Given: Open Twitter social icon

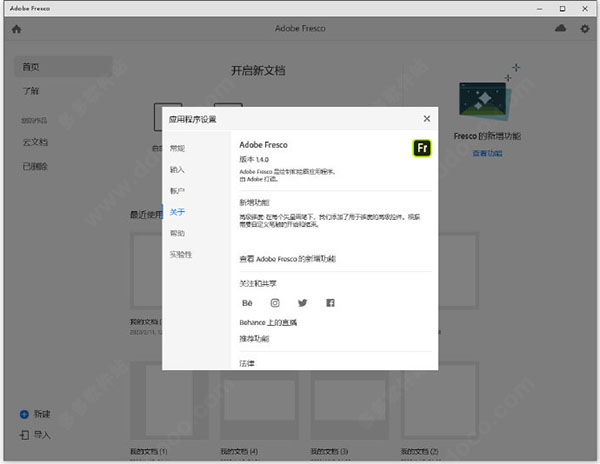Looking at the screenshot, I should (302, 303).
